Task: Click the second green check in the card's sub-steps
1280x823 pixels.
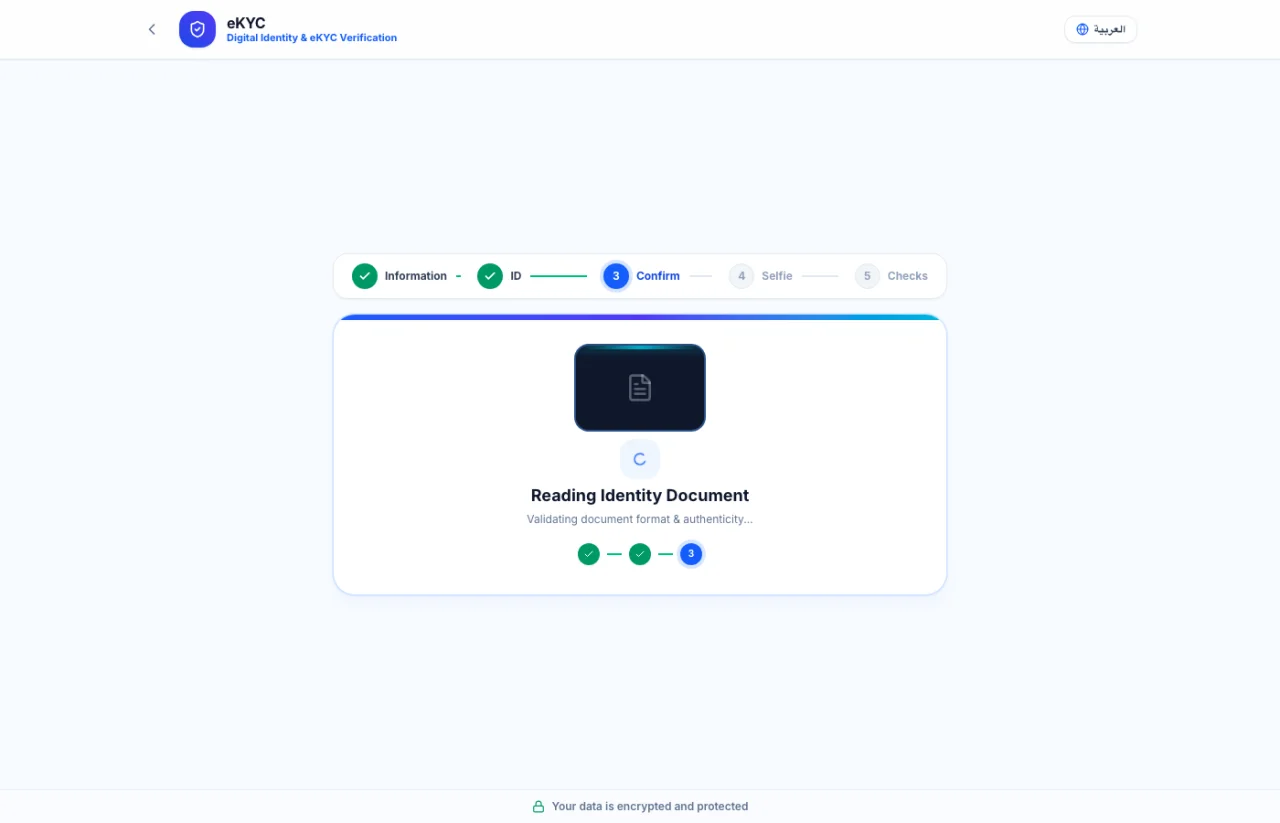Action: pos(640,554)
